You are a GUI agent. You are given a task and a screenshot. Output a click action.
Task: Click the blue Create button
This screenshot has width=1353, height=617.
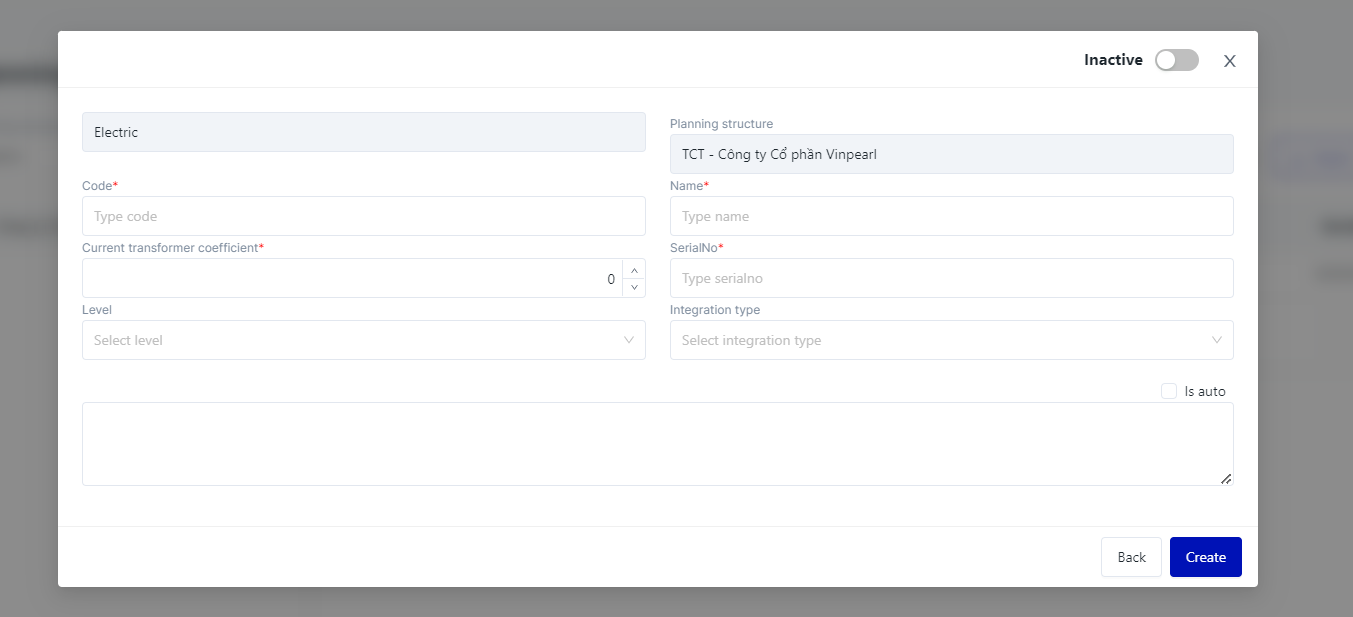click(x=1205, y=557)
